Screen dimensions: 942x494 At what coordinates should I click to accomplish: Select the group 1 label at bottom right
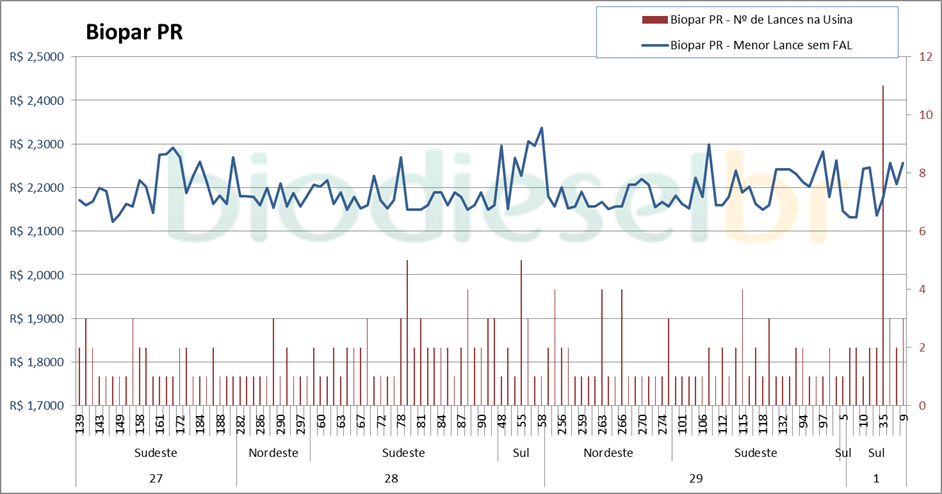pyautogui.click(x=876, y=478)
